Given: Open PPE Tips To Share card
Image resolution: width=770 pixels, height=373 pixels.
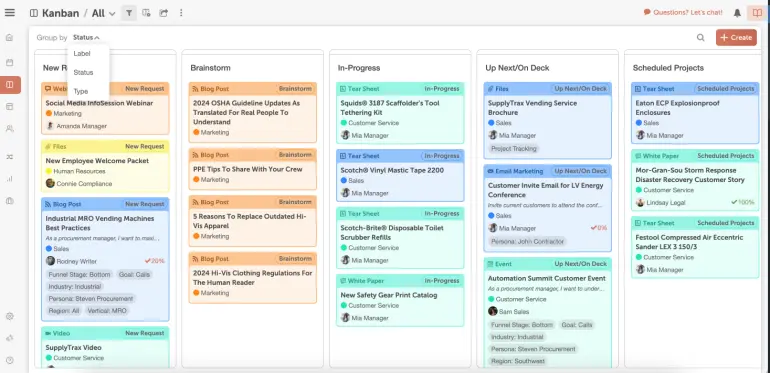Looking at the screenshot, I should (252, 169).
